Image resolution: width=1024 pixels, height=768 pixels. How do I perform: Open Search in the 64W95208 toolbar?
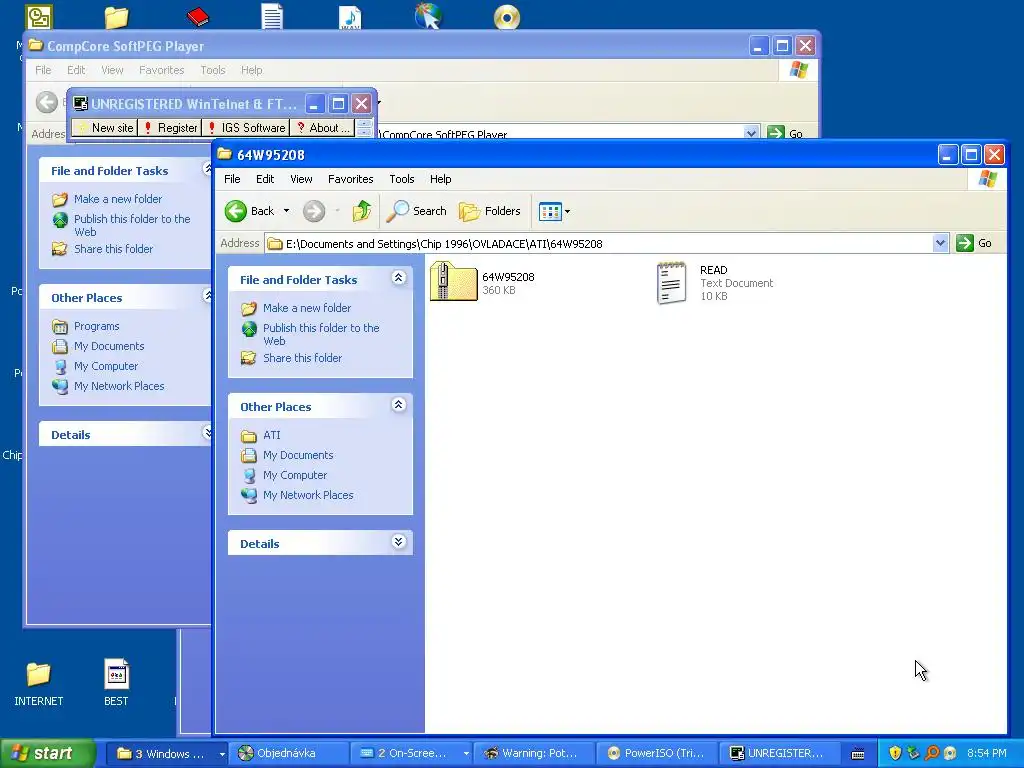pos(417,211)
